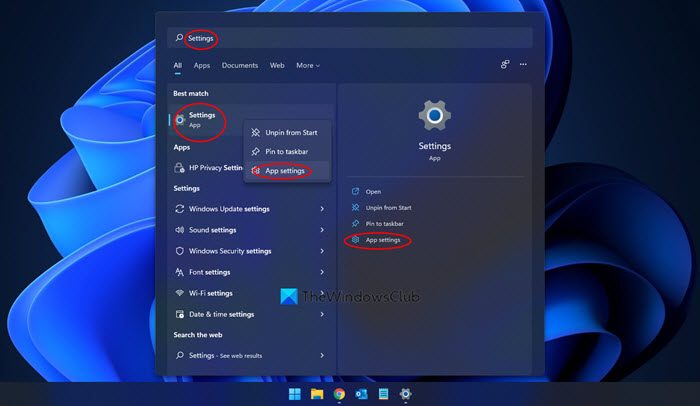Choose App settings in context menu
The image size is (700, 406).
pyautogui.click(x=288, y=171)
